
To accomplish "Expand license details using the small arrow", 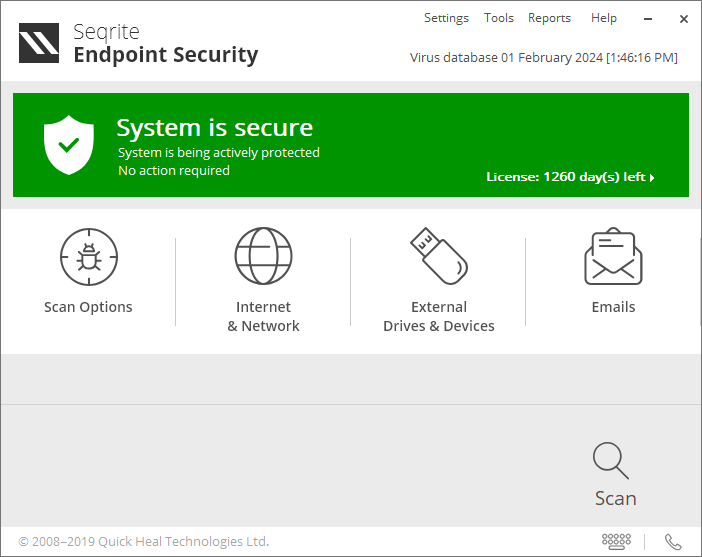I will pyautogui.click(x=652, y=178).
